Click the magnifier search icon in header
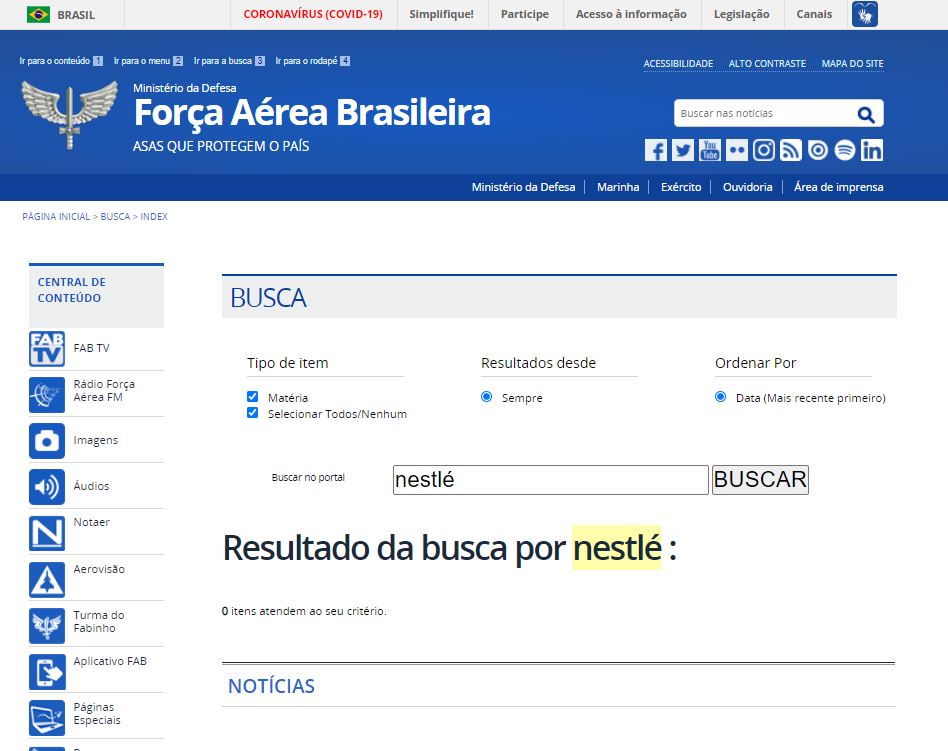Screen dimensions: 948x751 point(866,114)
